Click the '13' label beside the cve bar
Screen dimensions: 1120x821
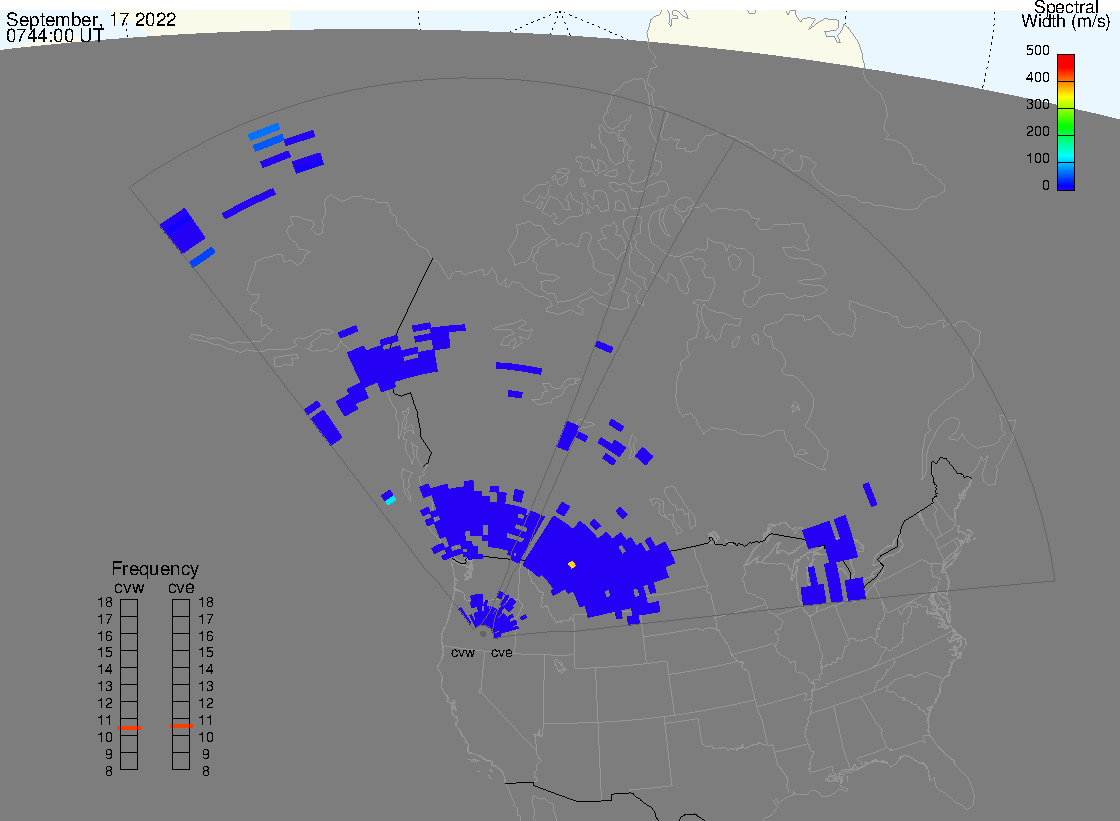point(206,687)
